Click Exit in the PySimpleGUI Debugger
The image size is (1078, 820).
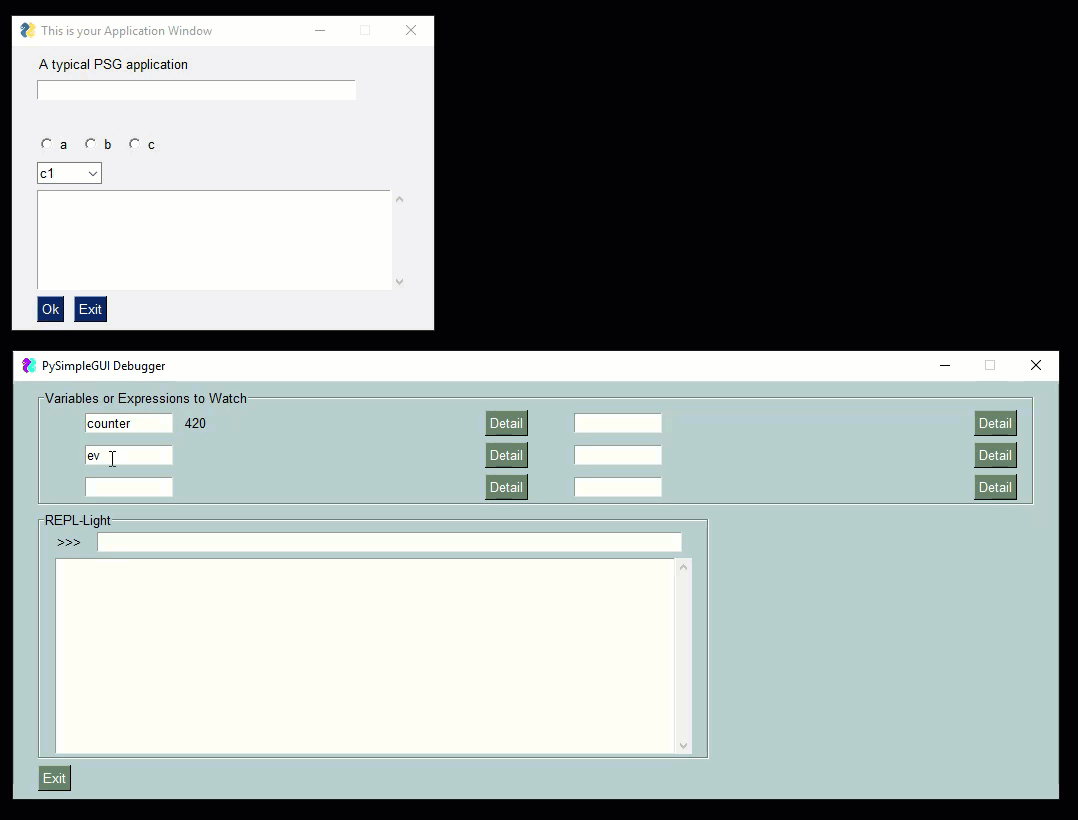(x=54, y=778)
